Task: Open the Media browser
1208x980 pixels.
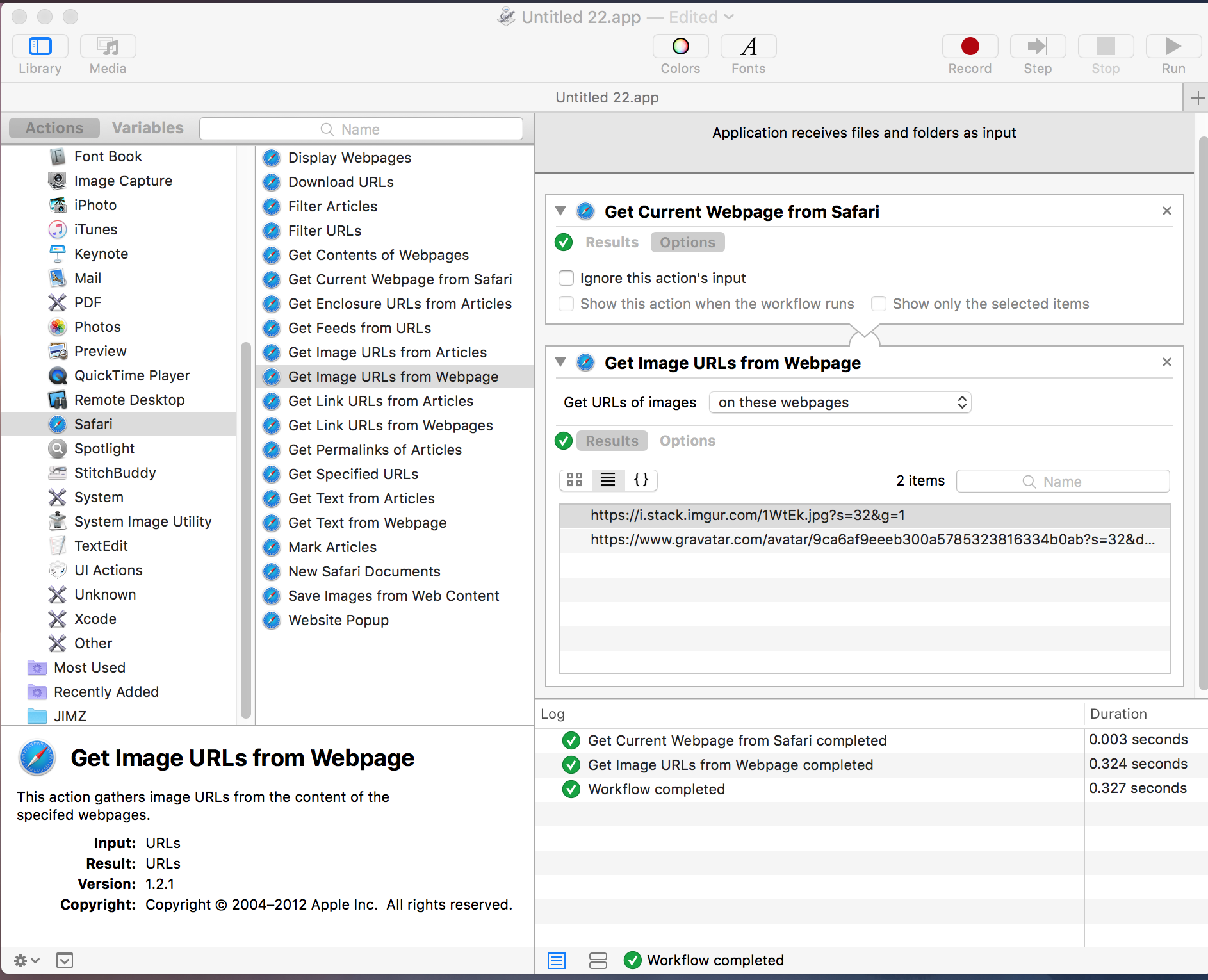Action: [x=108, y=46]
